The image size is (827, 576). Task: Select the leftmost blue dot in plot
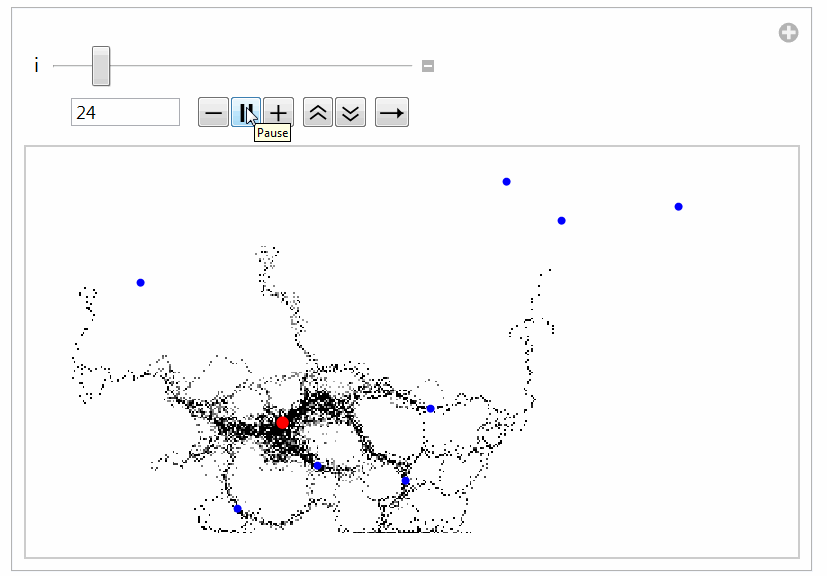pos(141,283)
